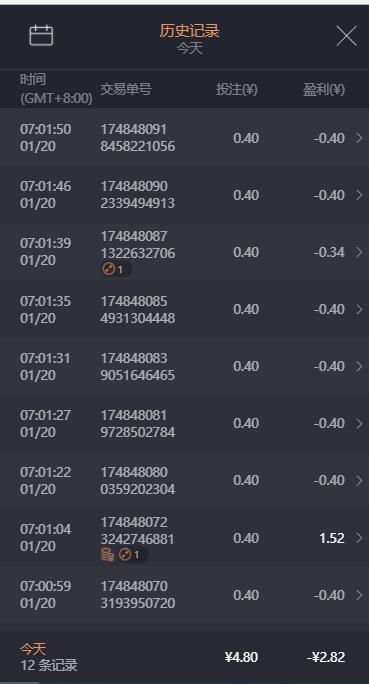Screen dimensions: 369x684
Task: Select order number 1748480839051646465
Action: point(138,366)
